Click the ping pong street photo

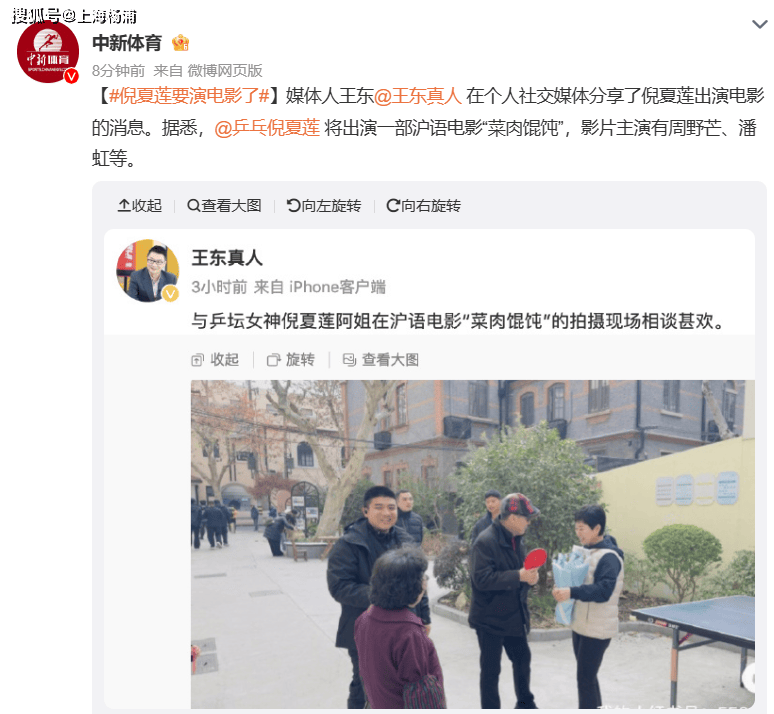473,544
